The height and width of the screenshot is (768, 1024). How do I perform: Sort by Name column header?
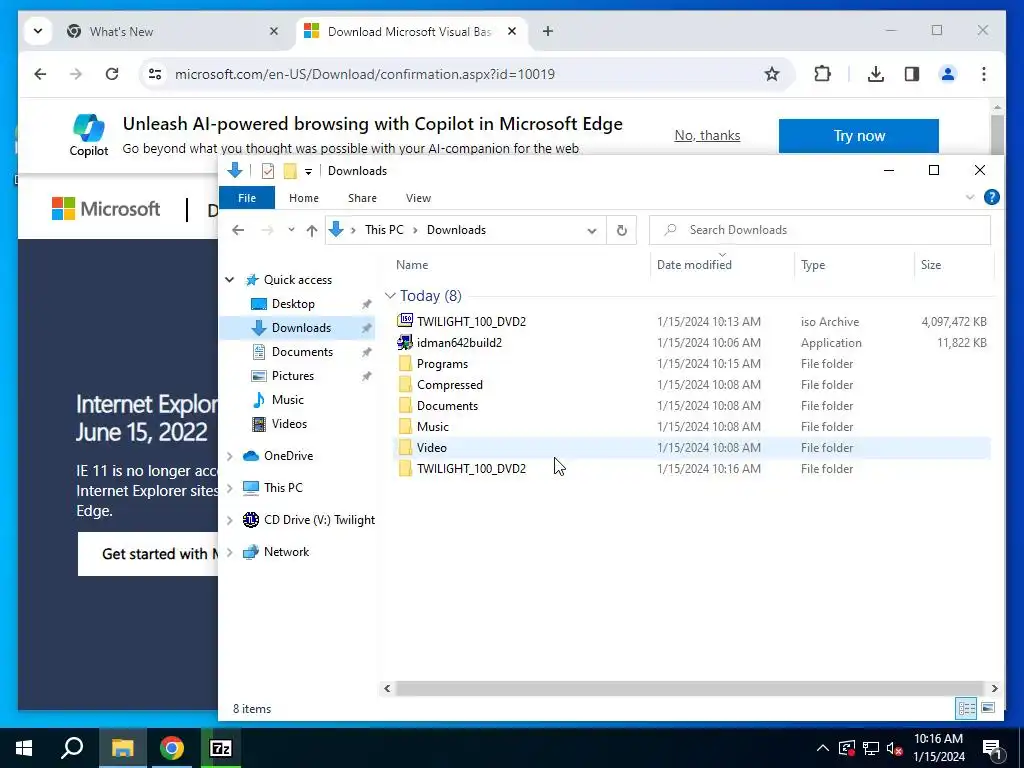pyautogui.click(x=522, y=264)
